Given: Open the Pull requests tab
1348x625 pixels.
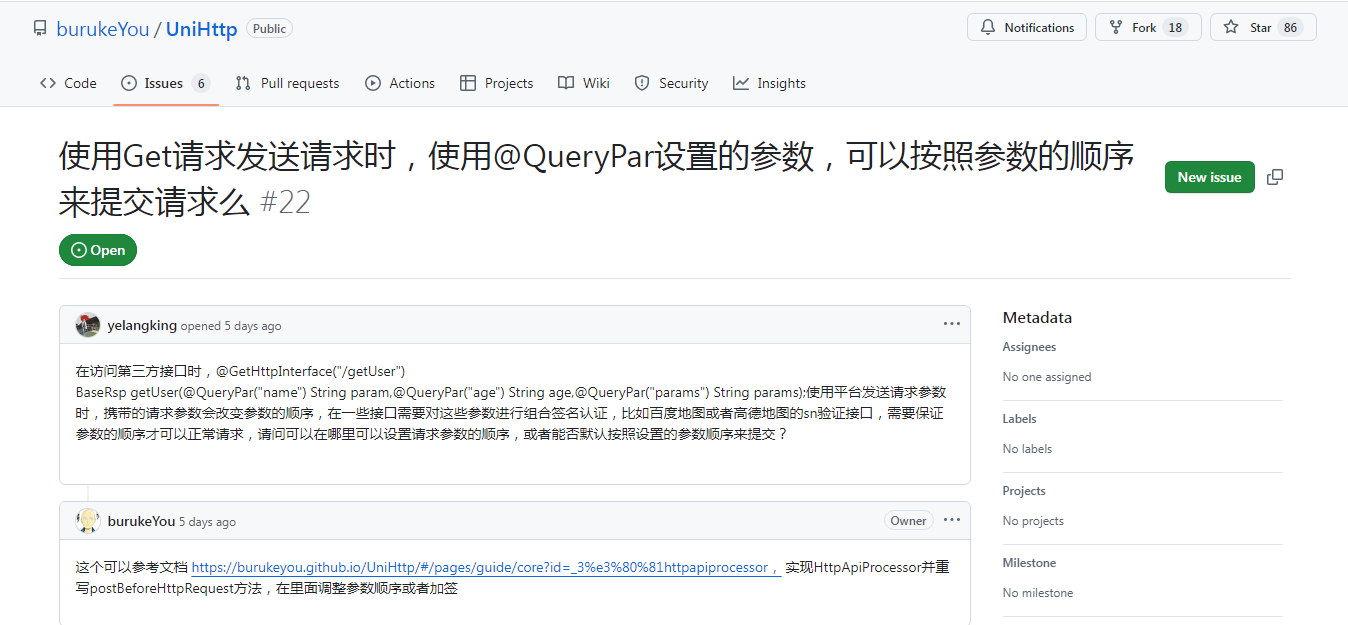Looking at the screenshot, I should (287, 83).
